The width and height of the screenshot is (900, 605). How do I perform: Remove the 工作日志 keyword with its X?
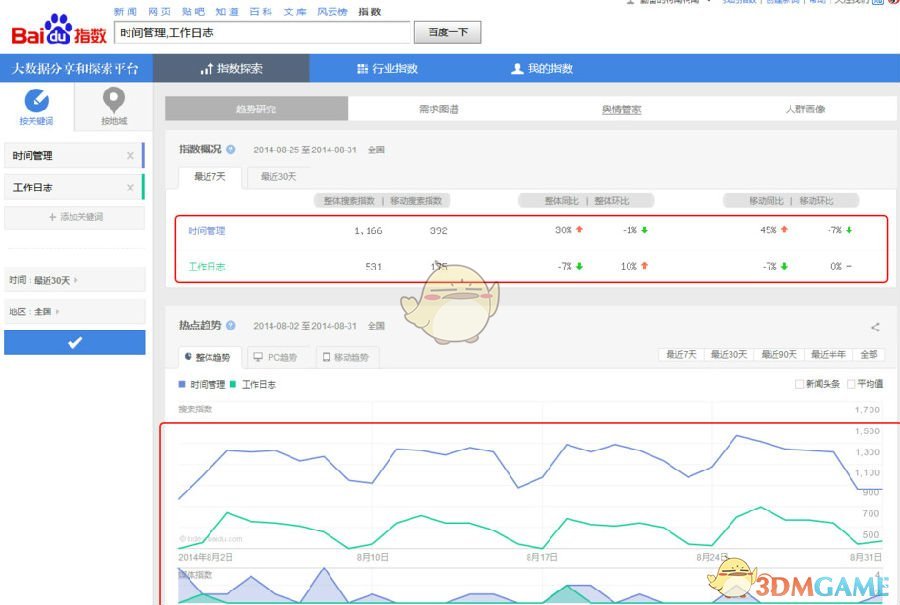coord(130,188)
